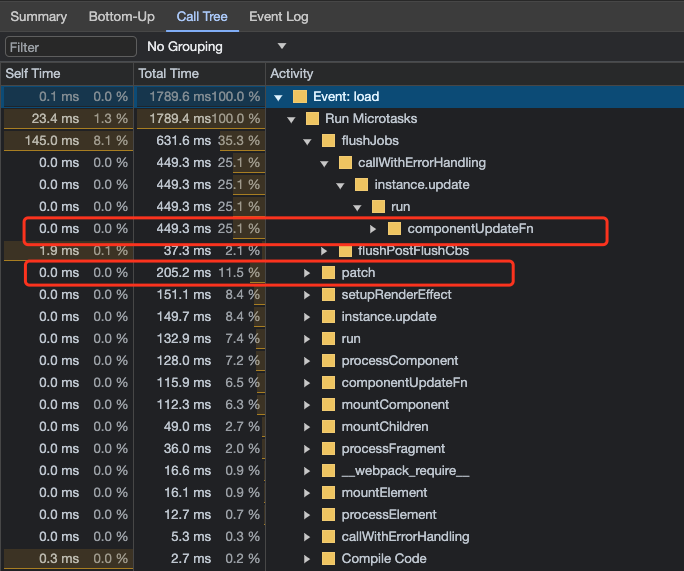The width and height of the screenshot is (684, 571).
Task: Click the flushJobs yellow category icon
Action: coord(328,140)
